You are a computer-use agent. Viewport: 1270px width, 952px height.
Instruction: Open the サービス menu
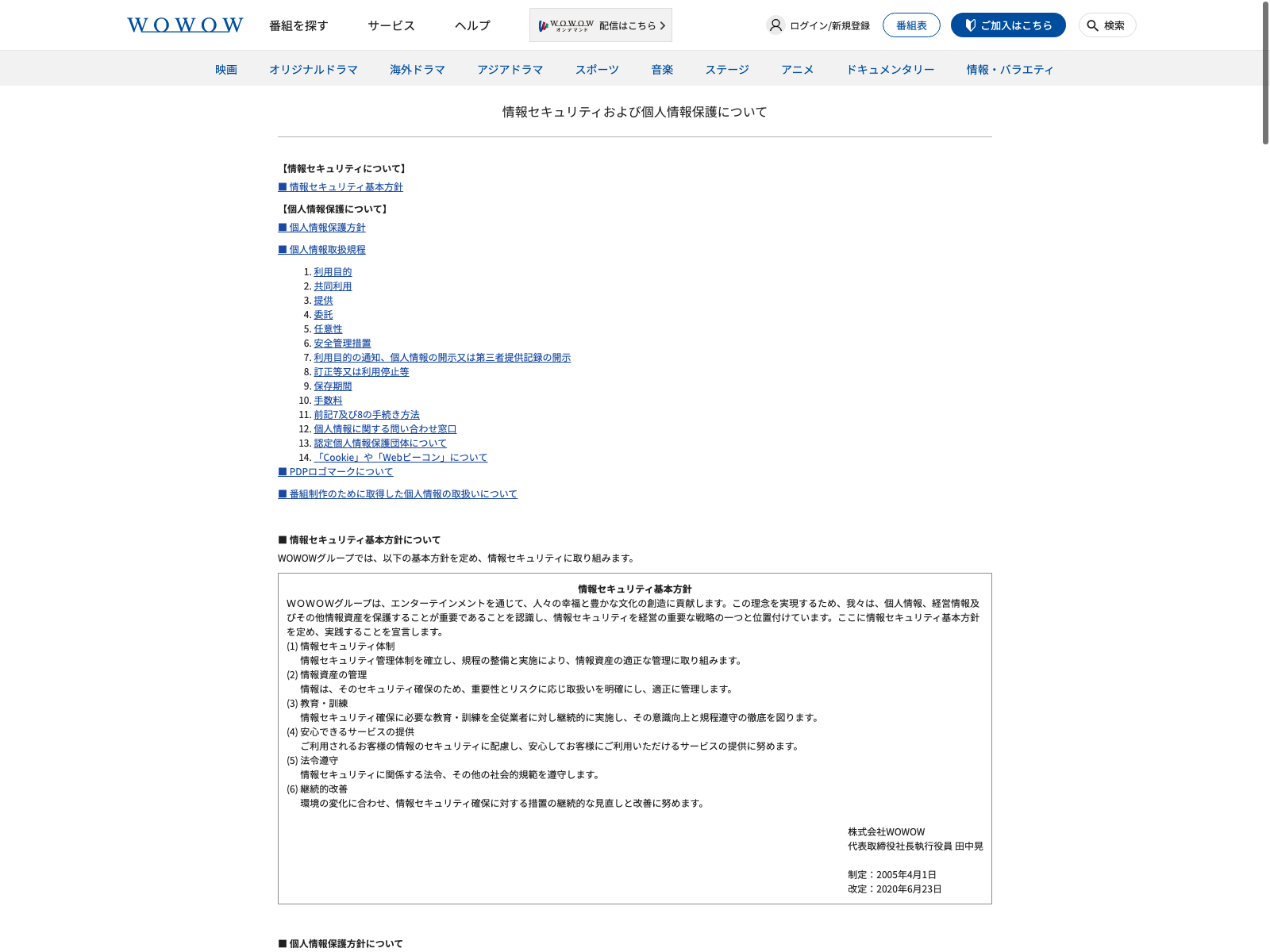[391, 25]
